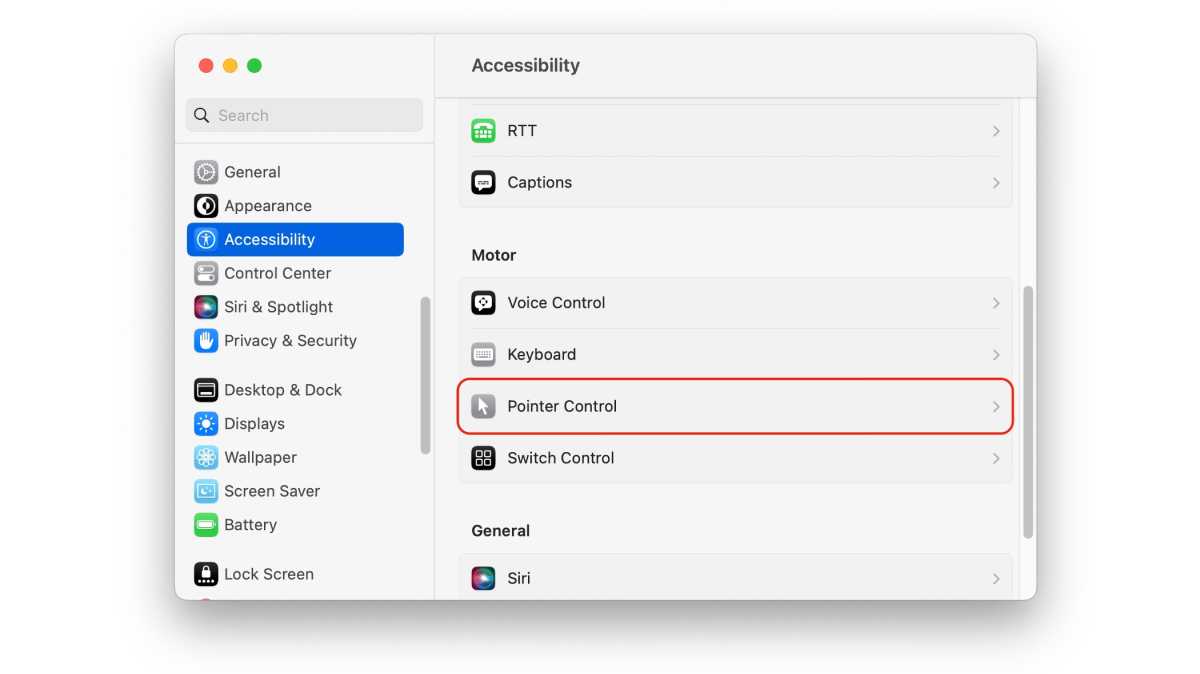The width and height of the screenshot is (1200, 674).
Task: Click the General gear icon in sidebar
Action: pyautogui.click(x=206, y=172)
